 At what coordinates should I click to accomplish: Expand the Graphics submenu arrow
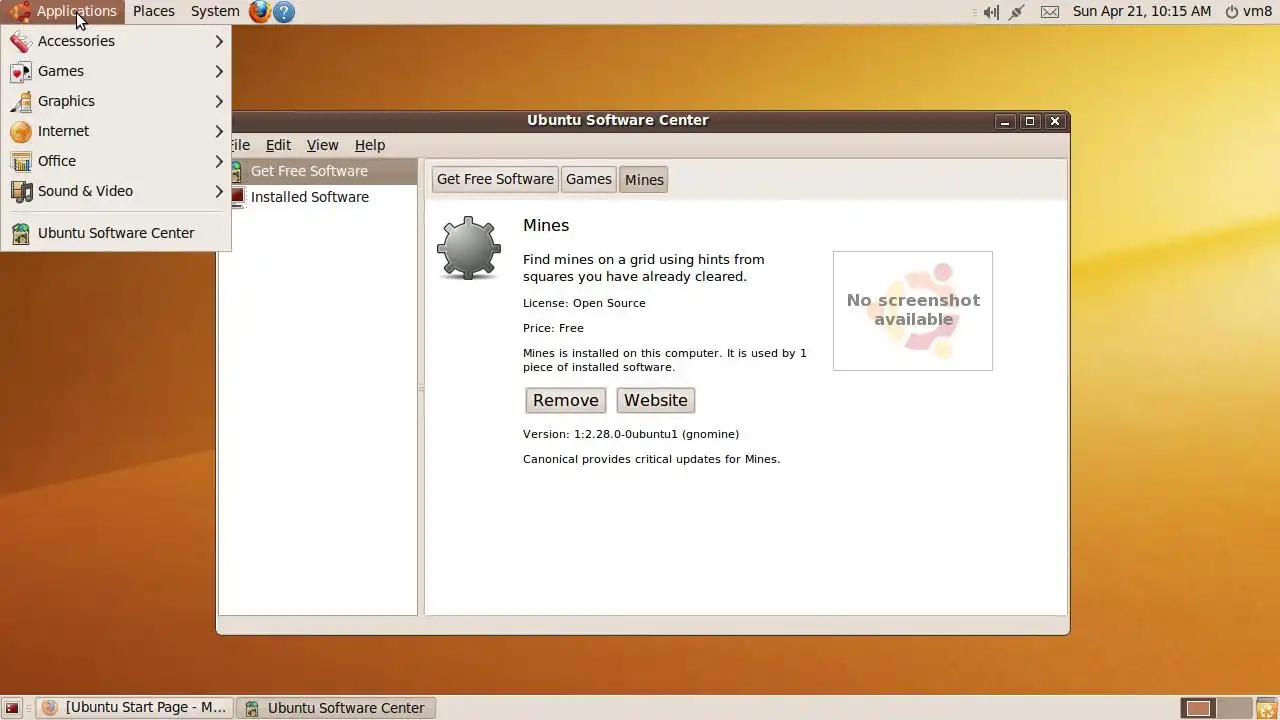[219, 101]
